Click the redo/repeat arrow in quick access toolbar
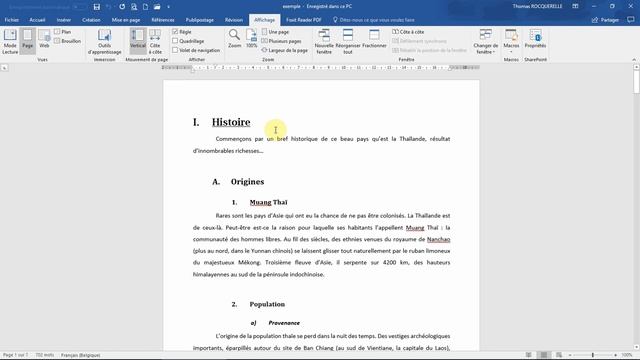The width and height of the screenshot is (640, 360). [122, 7]
